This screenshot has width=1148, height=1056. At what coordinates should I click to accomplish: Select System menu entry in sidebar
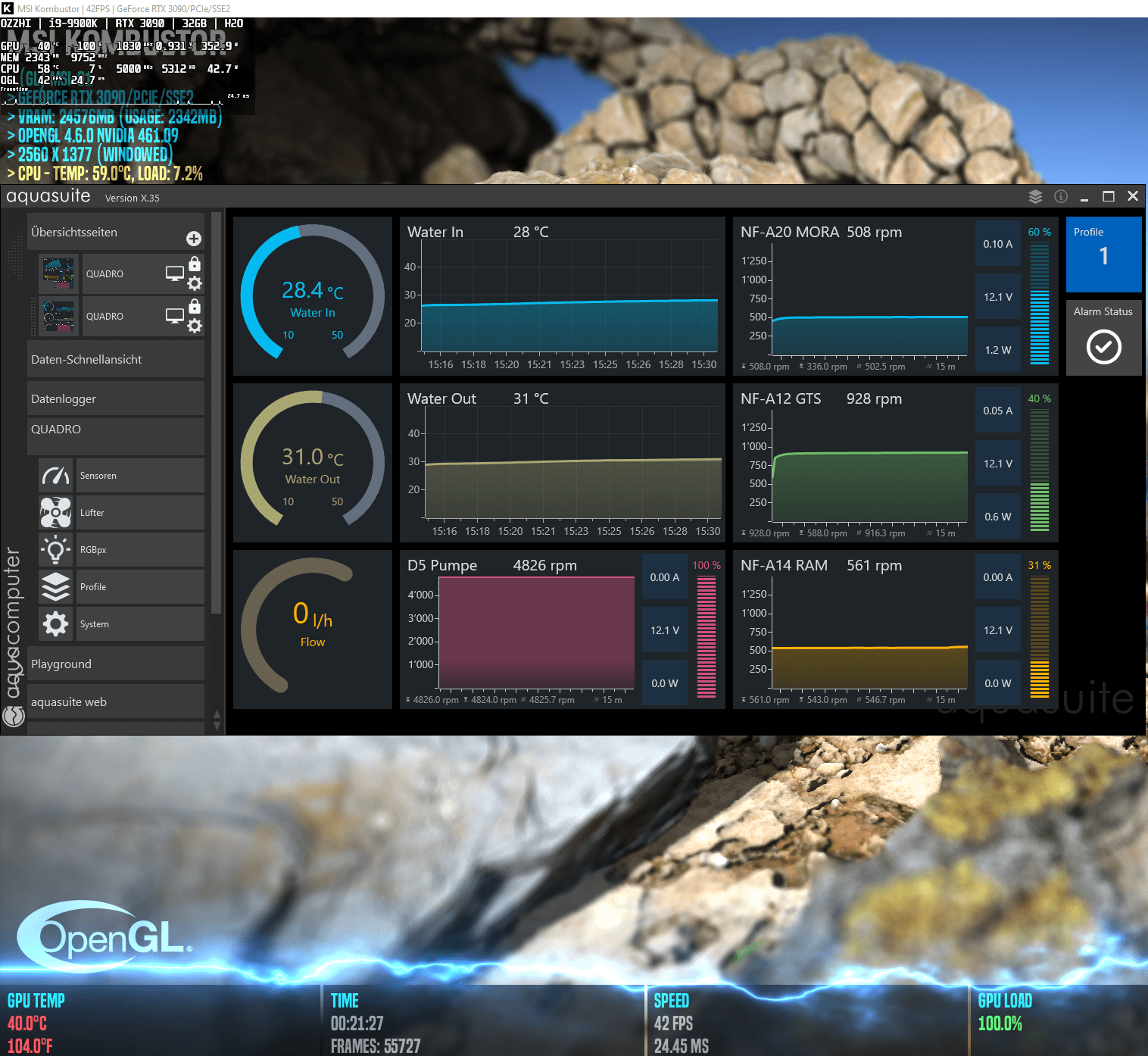pyautogui.click(x=140, y=624)
